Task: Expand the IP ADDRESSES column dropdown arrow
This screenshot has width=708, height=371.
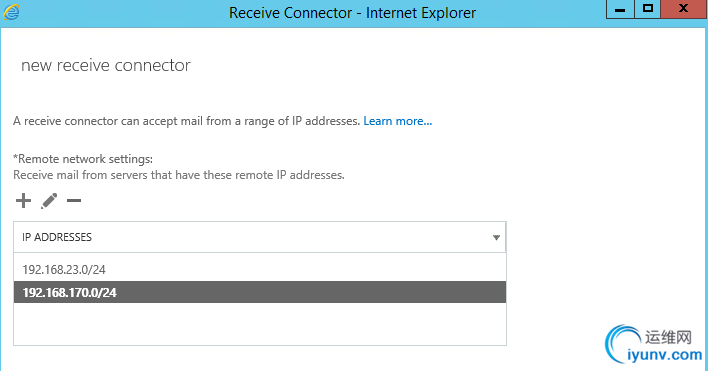Action: (496, 237)
